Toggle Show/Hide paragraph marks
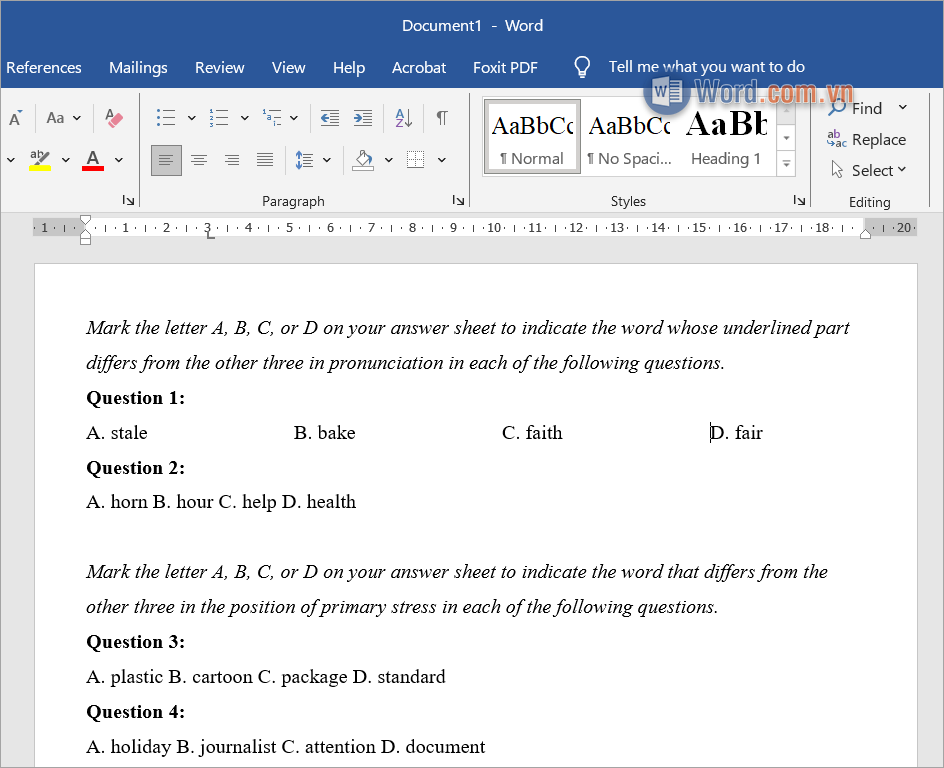Screen dimensions: 944x768 [441, 118]
